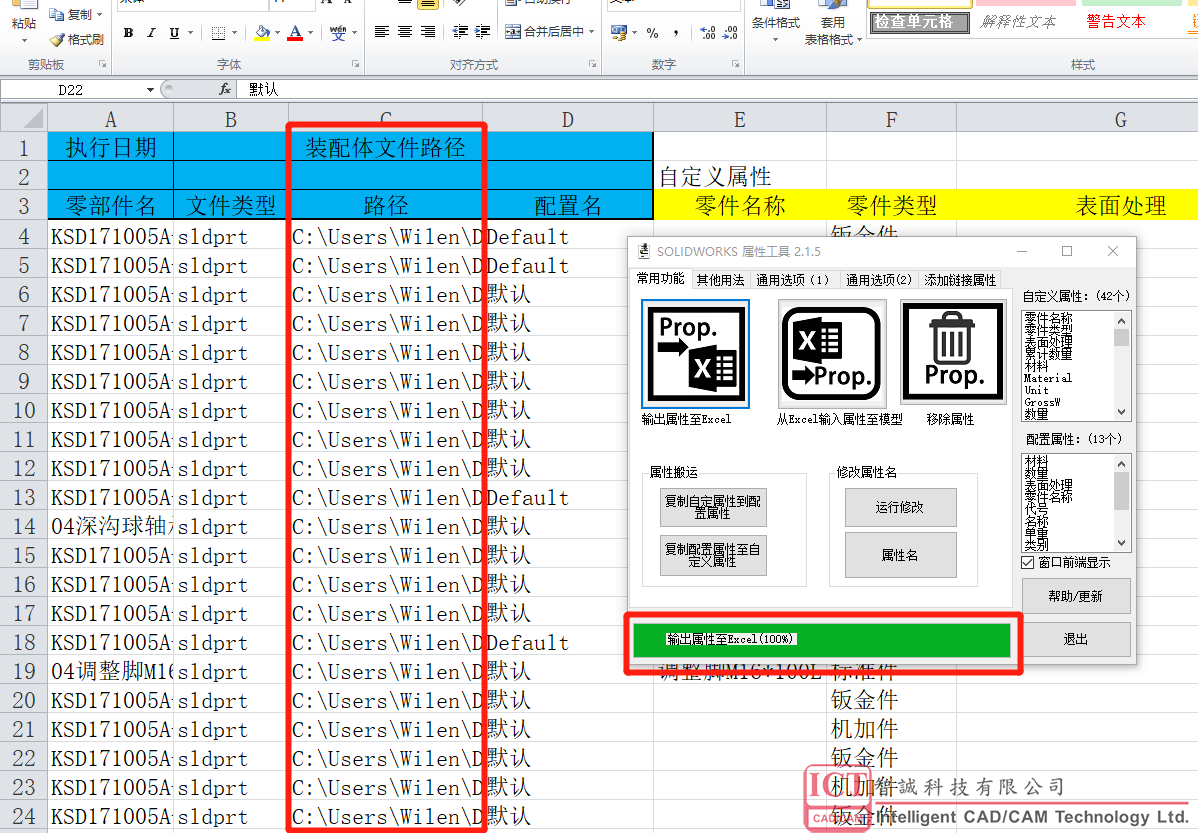Click the 退出 exit button
Image resolution: width=1198 pixels, height=833 pixels.
tap(1076, 639)
